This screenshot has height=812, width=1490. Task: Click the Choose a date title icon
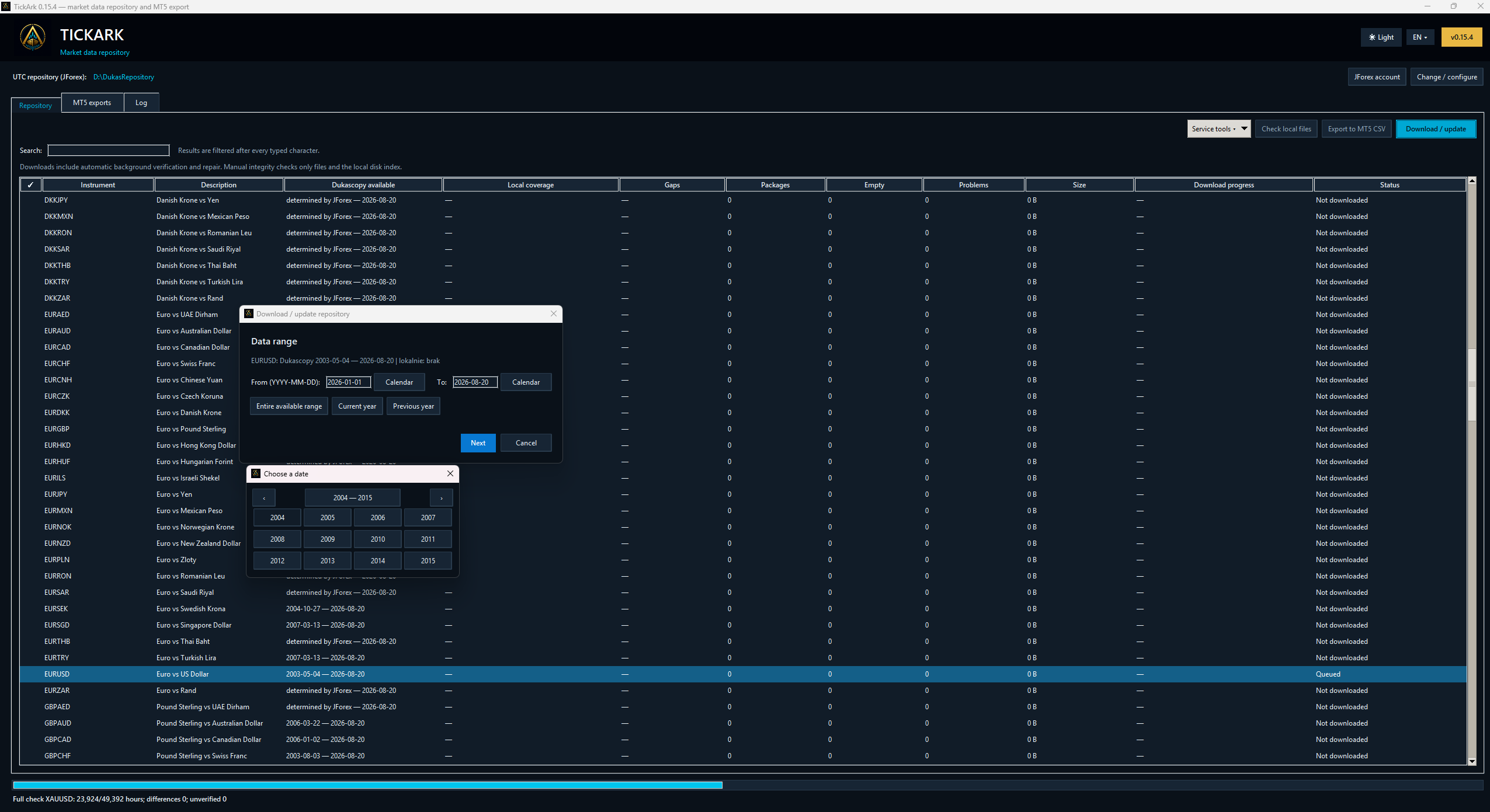[256, 473]
